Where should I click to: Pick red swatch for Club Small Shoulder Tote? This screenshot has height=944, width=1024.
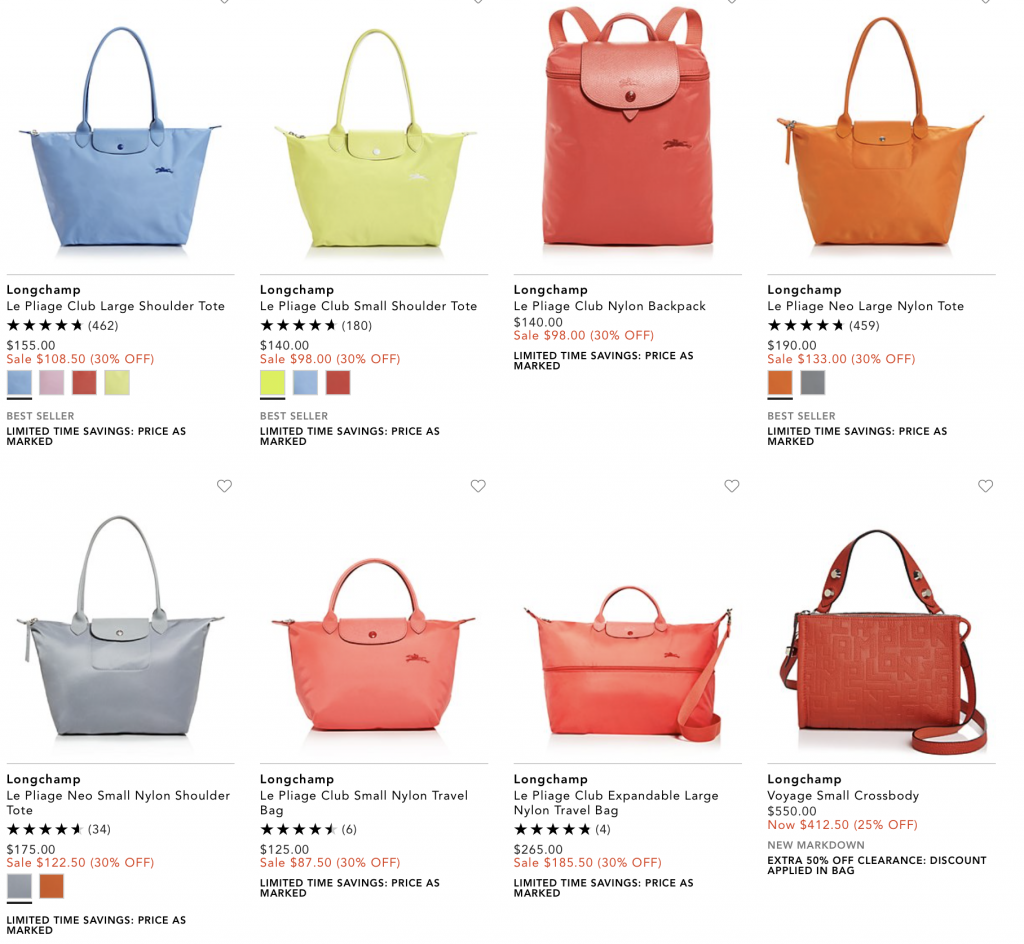click(338, 383)
